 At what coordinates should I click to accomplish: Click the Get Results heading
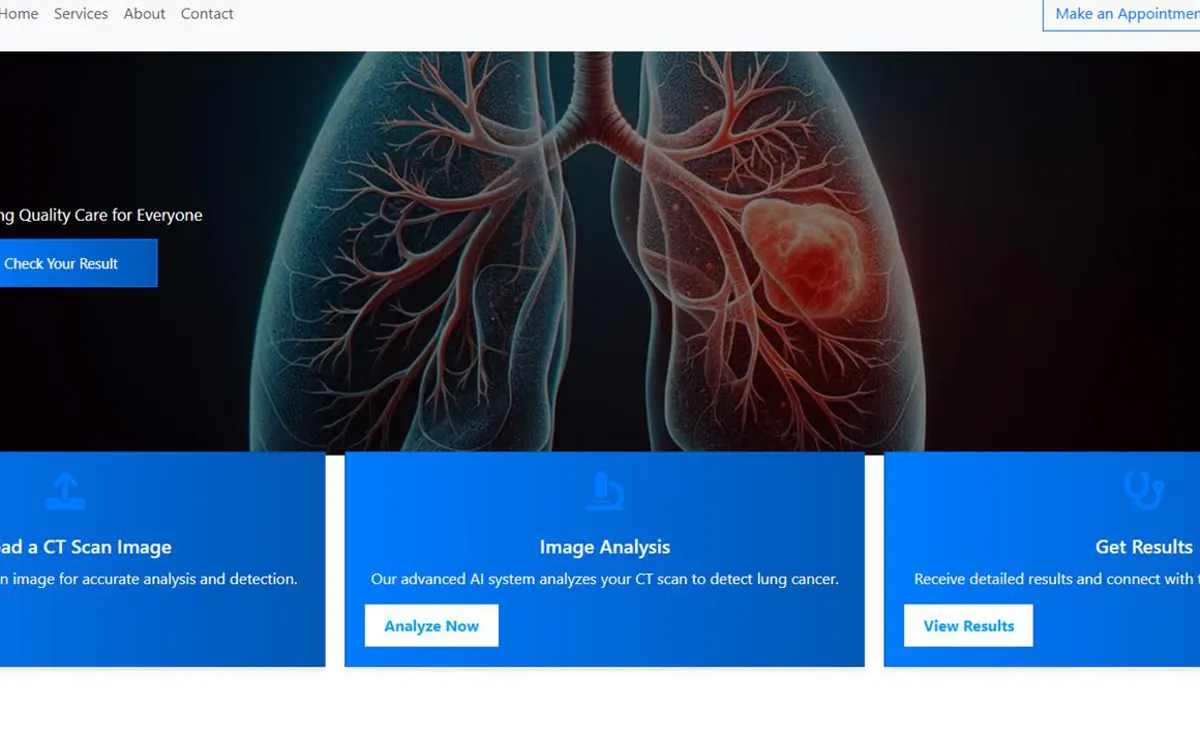pos(1144,547)
